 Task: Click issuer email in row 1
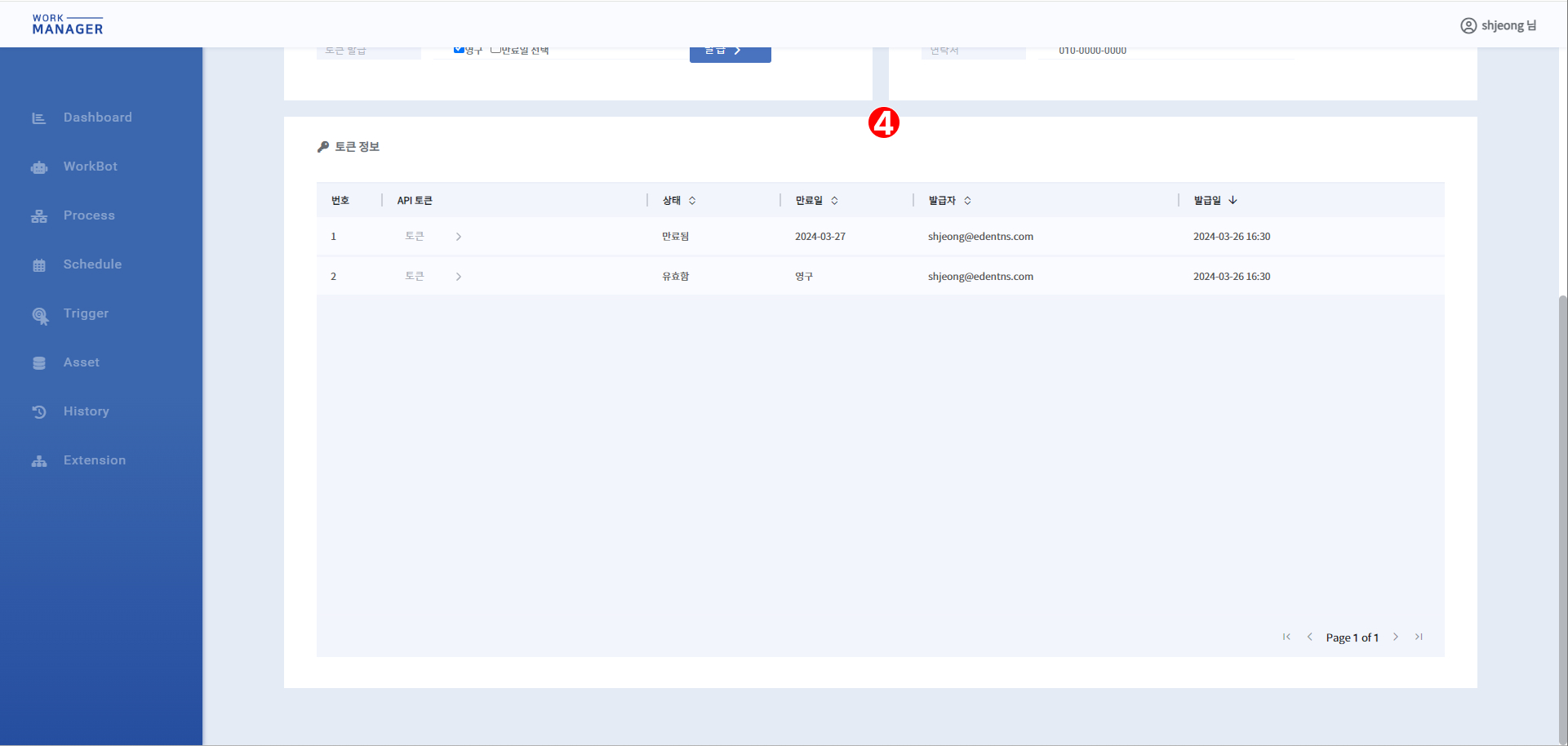(x=980, y=237)
